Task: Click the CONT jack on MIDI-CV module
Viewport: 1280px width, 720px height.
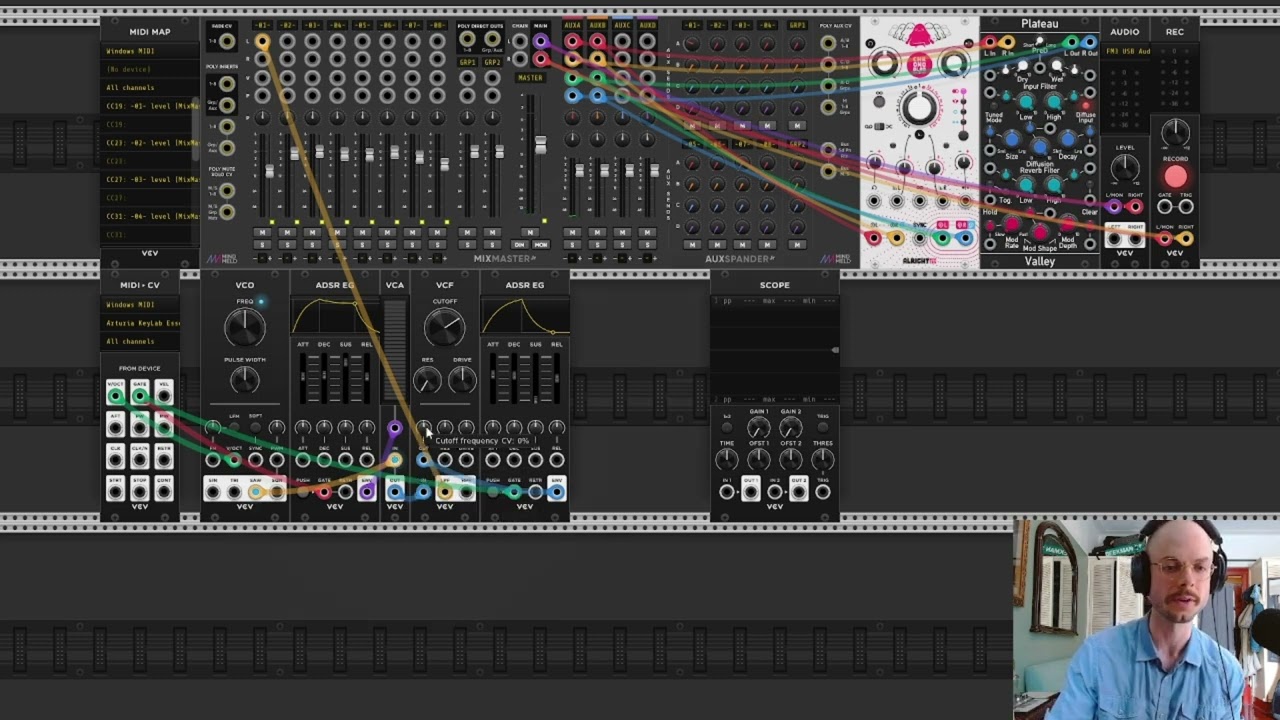Action: click(x=164, y=492)
